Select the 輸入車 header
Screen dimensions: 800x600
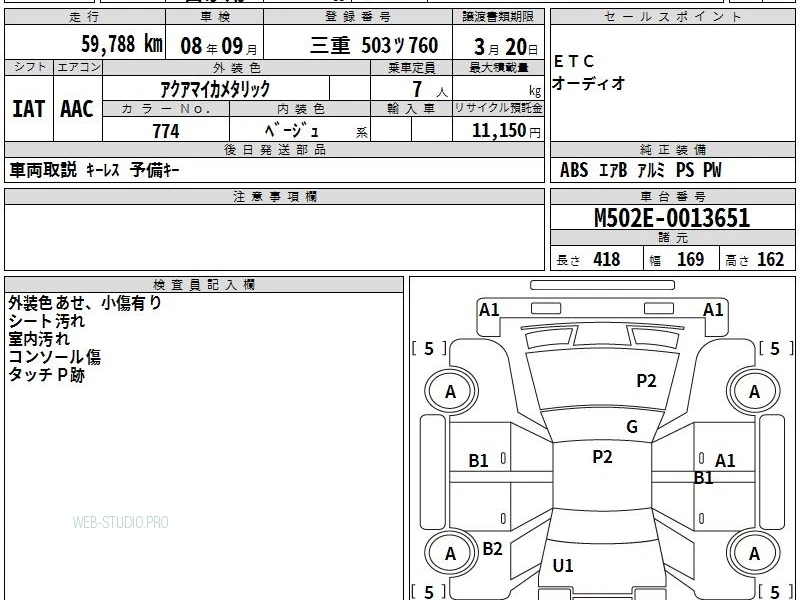tap(411, 109)
